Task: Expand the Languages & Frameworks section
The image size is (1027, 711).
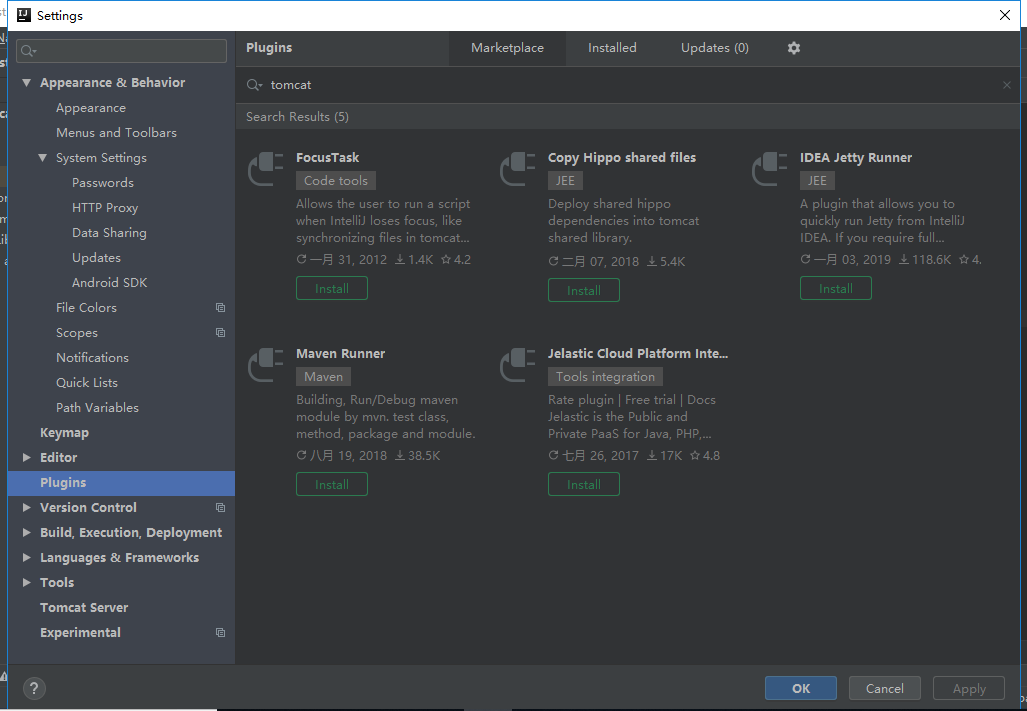Action: click(x=27, y=557)
